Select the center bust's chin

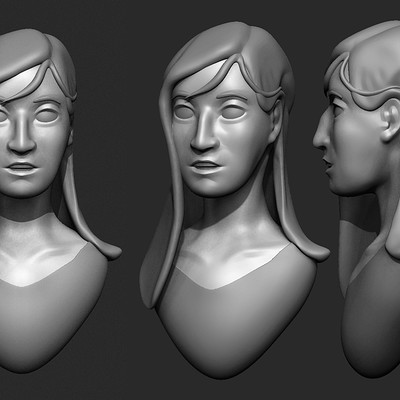[x=208, y=187]
